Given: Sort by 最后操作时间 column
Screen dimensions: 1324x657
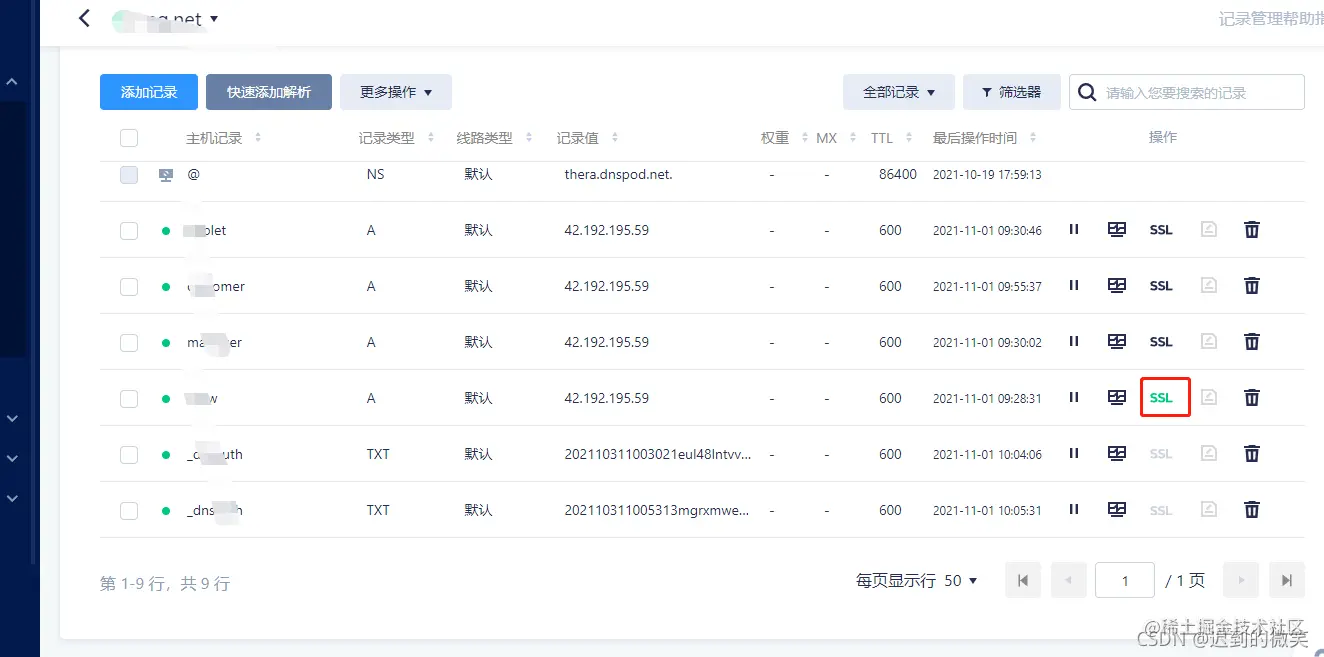Looking at the screenshot, I should click(x=1033, y=138).
